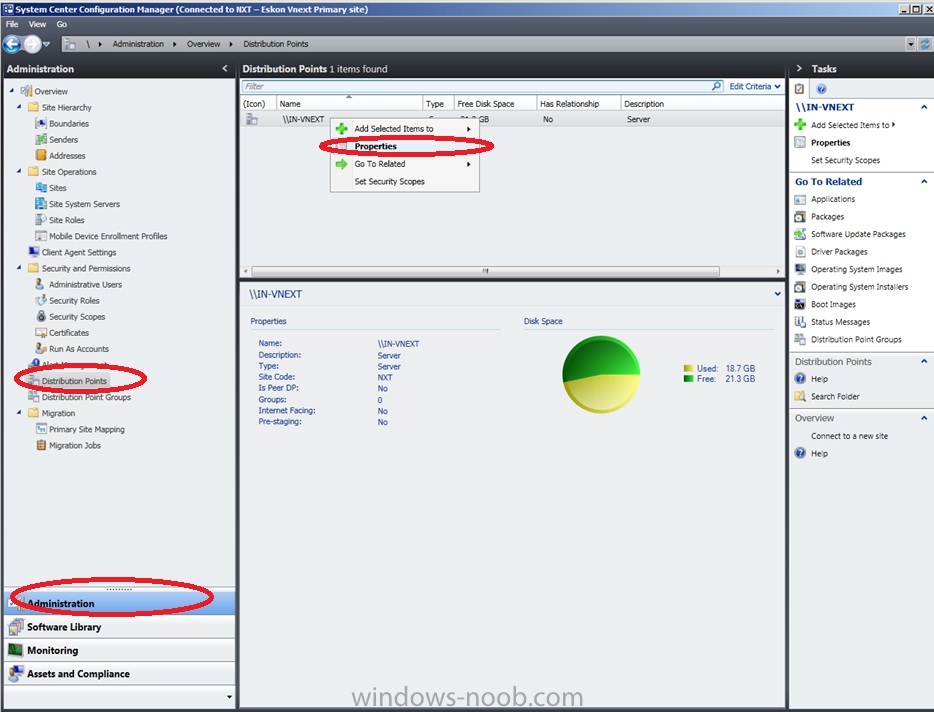The image size is (934, 712).
Task: Click the Back navigation arrow button
Action: 12,44
